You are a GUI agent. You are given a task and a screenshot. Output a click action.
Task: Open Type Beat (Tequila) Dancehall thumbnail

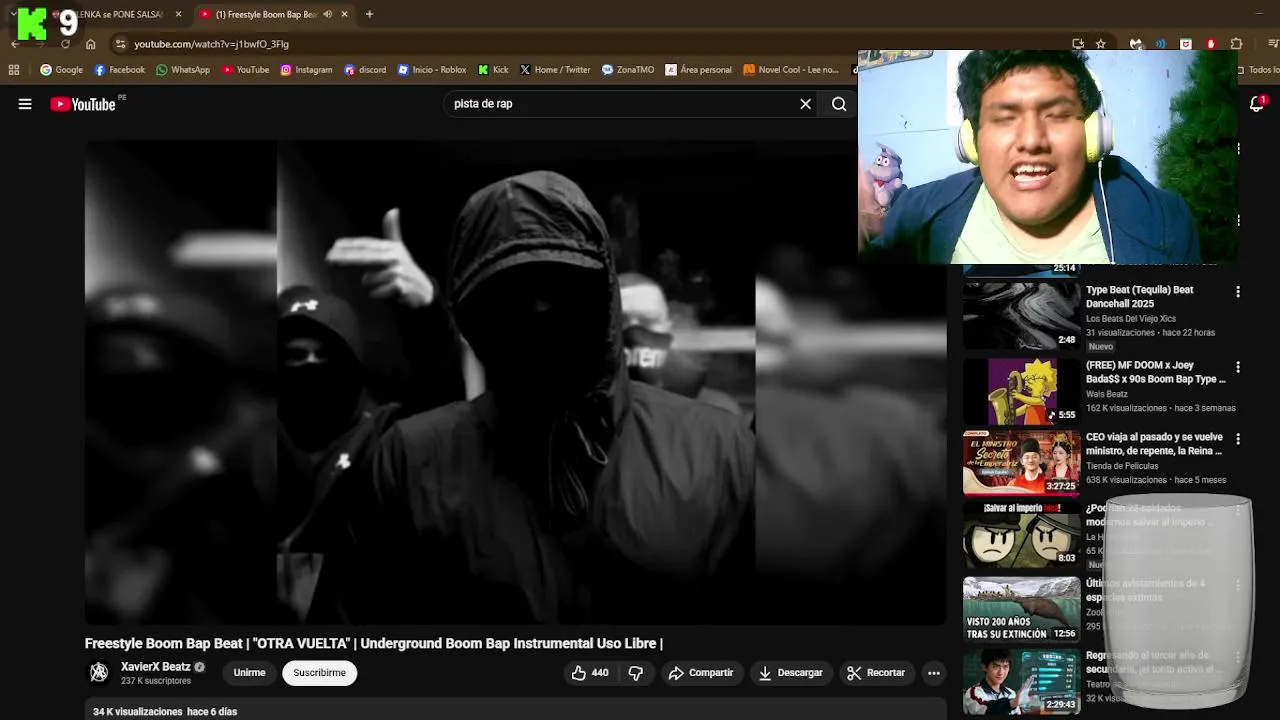point(1021,314)
